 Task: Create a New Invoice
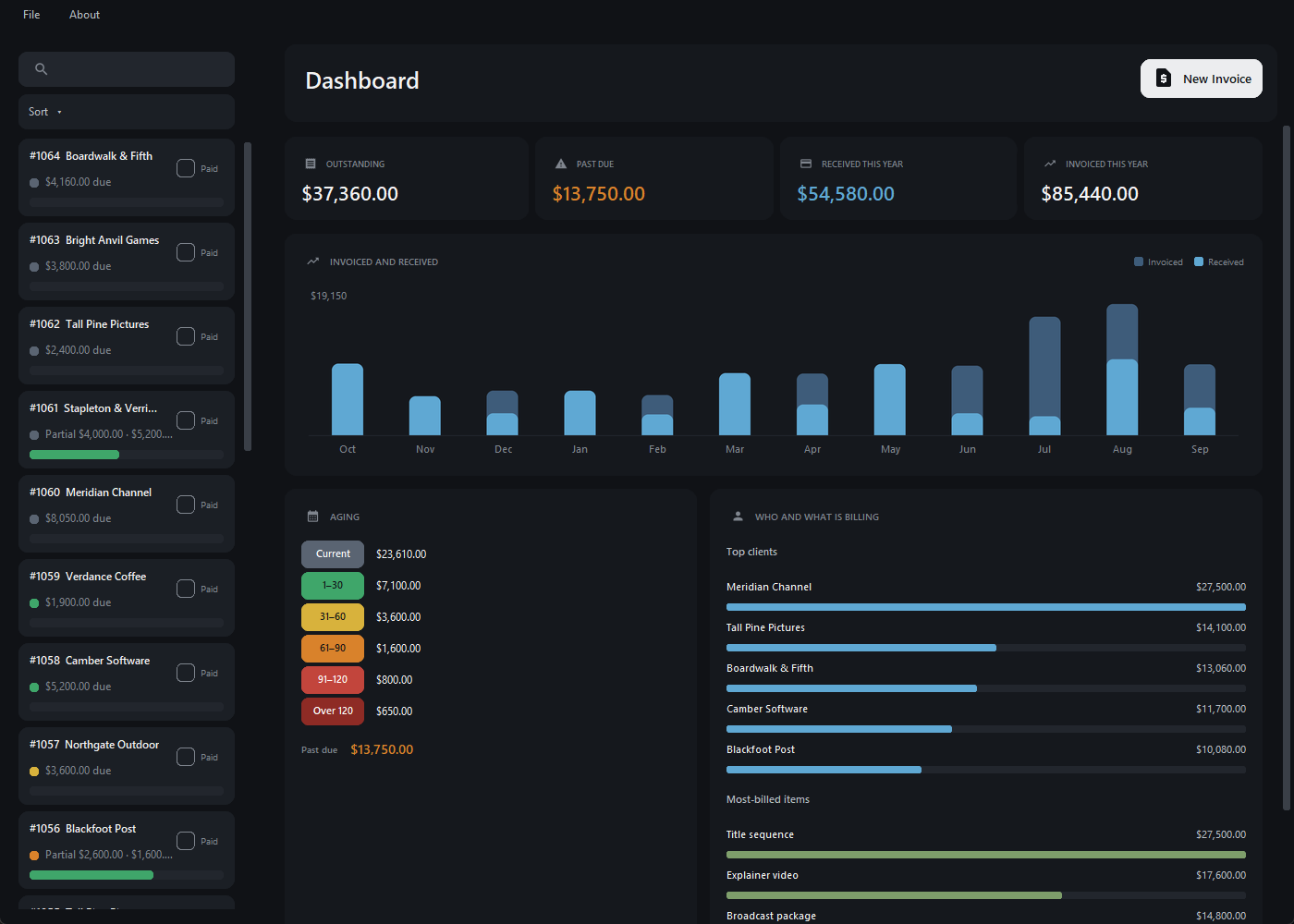click(1202, 79)
